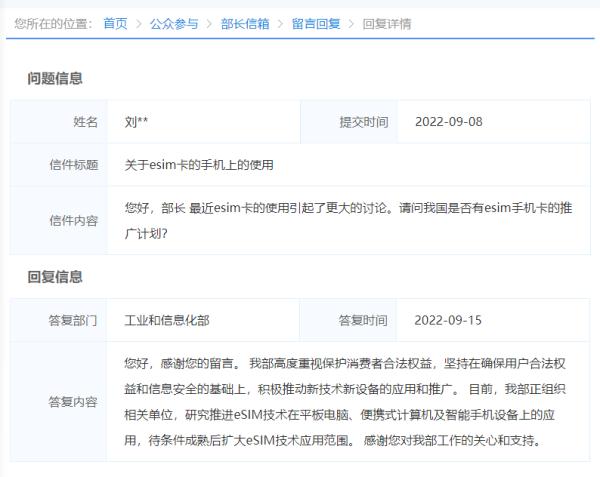Click the letter content question text
This screenshot has width=600, height=477.
[x=349, y=220]
